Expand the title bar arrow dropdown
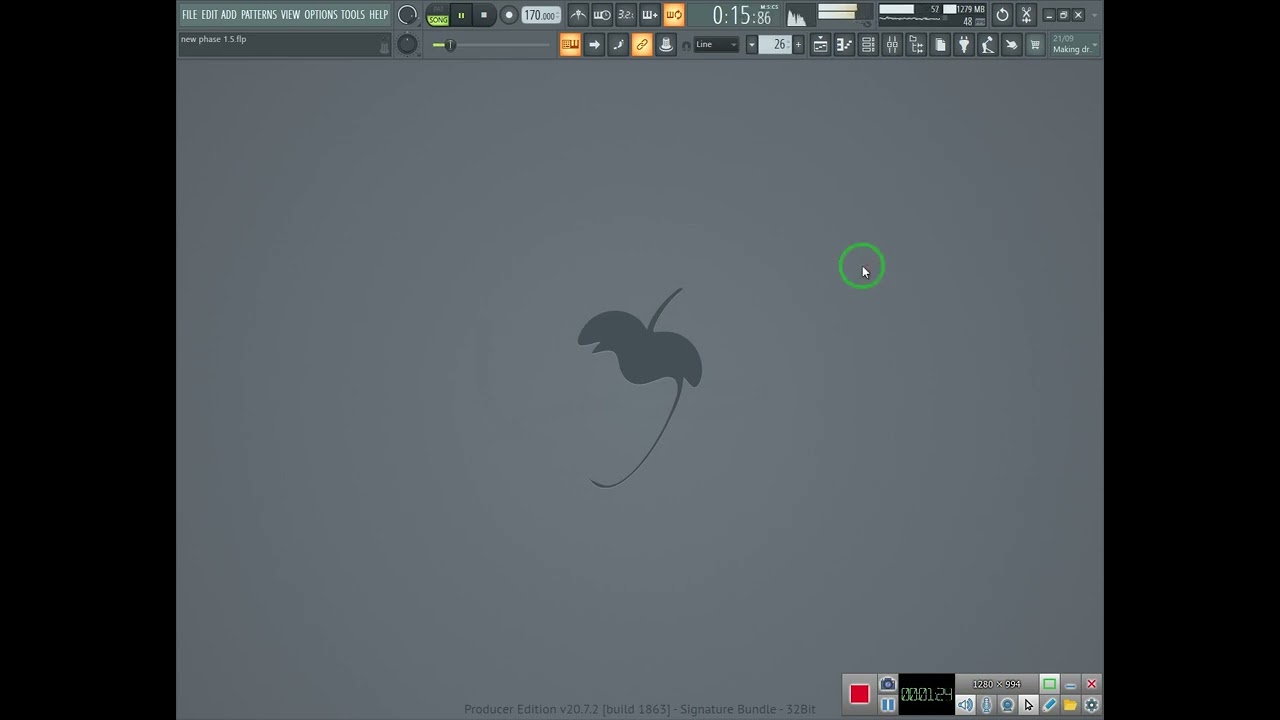The height and width of the screenshot is (720, 1280). (1094, 15)
